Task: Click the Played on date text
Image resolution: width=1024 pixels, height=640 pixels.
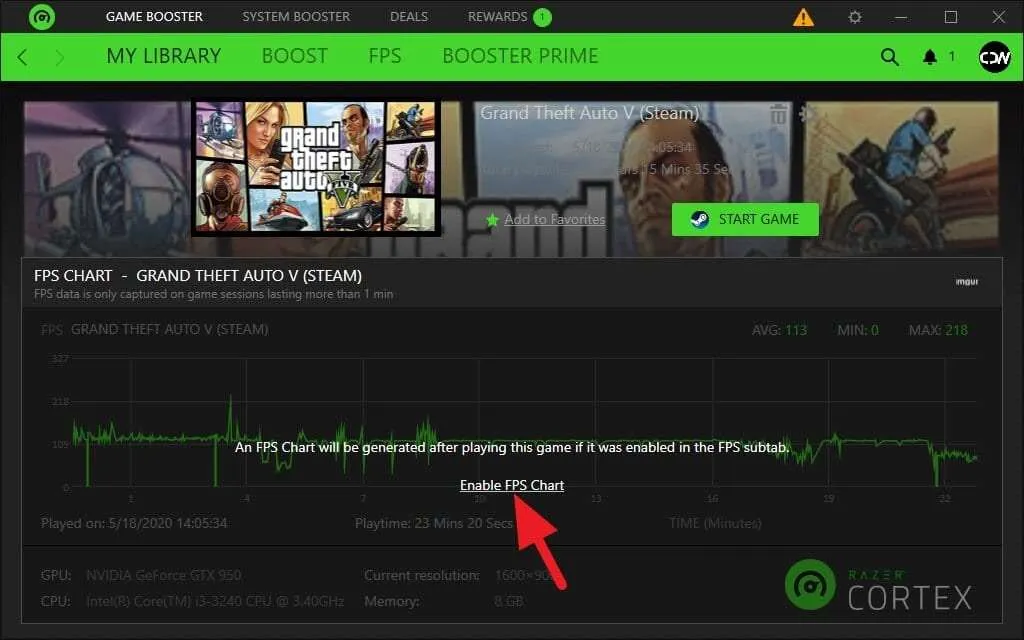Action: (x=134, y=523)
